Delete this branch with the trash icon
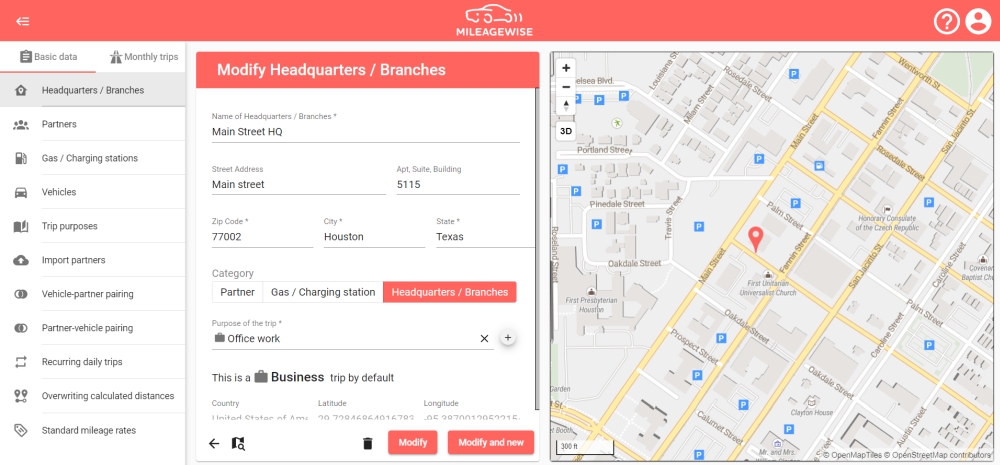 pyautogui.click(x=367, y=443)
